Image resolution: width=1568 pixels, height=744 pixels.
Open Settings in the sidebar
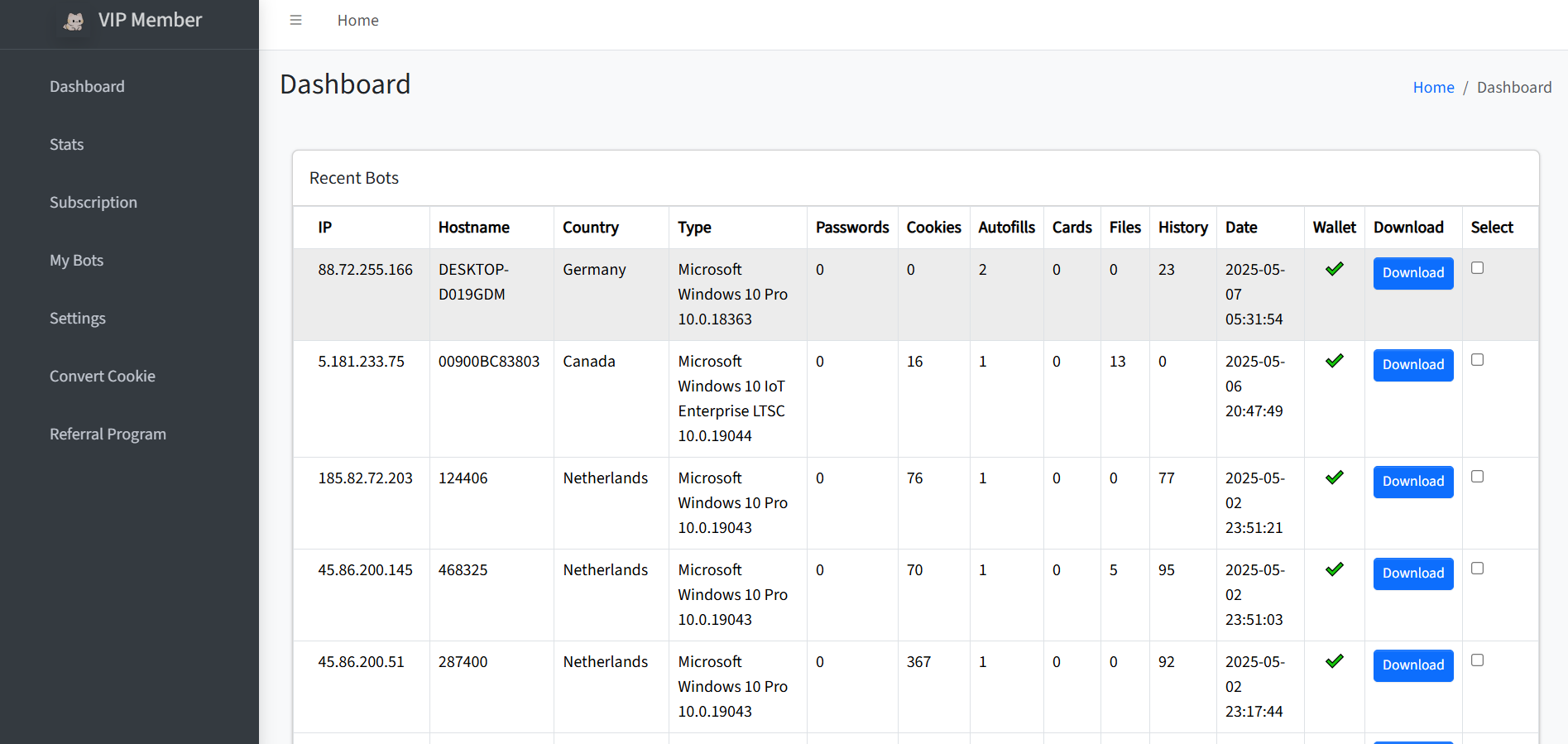(x=78, y=319)
